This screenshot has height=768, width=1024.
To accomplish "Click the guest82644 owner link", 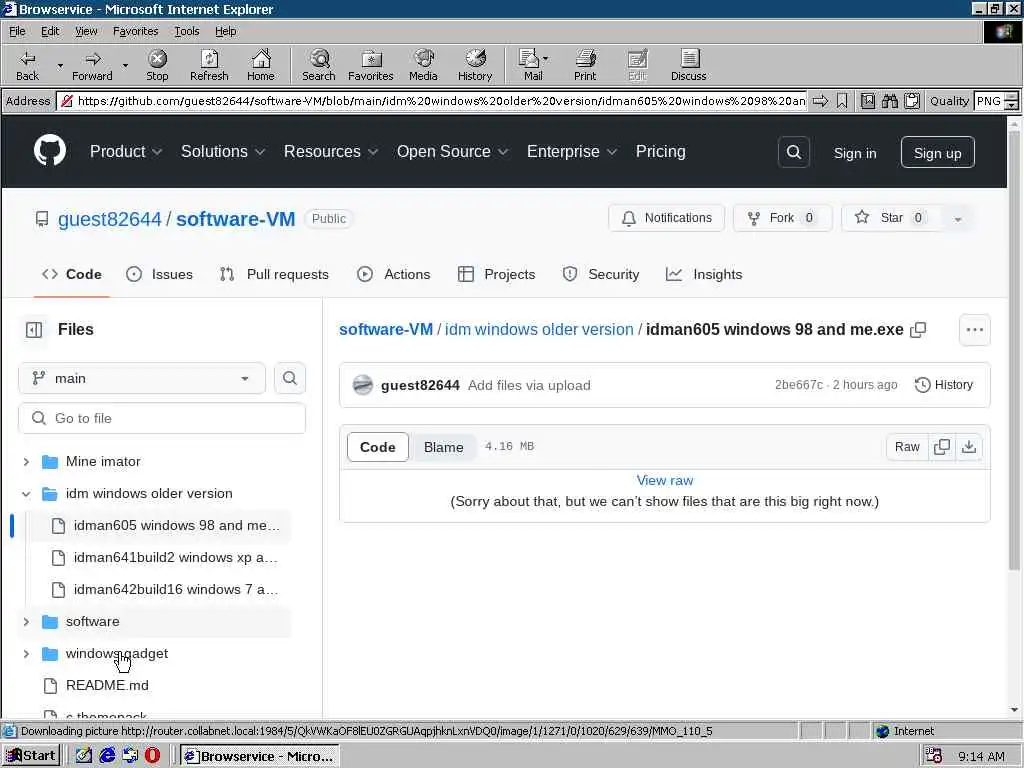I will coord(109,219).
